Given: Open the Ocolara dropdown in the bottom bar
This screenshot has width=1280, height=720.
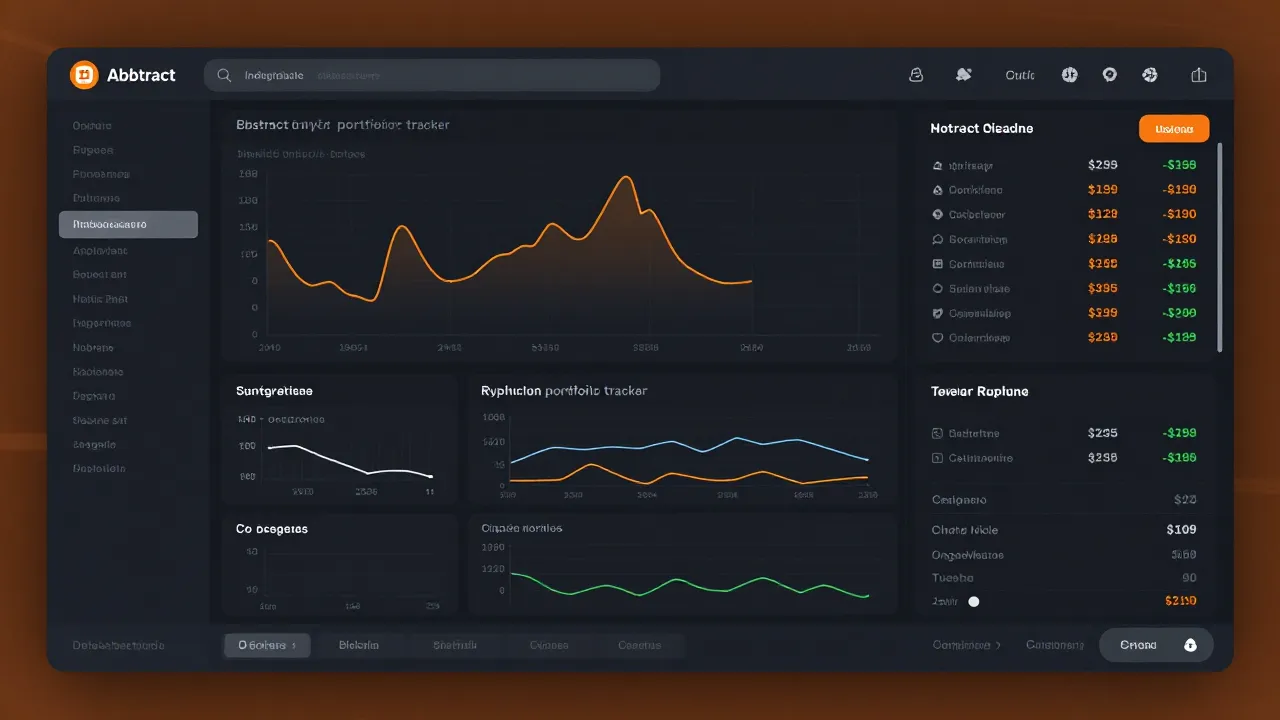Looking at the screenshot, I should (267, 645).
